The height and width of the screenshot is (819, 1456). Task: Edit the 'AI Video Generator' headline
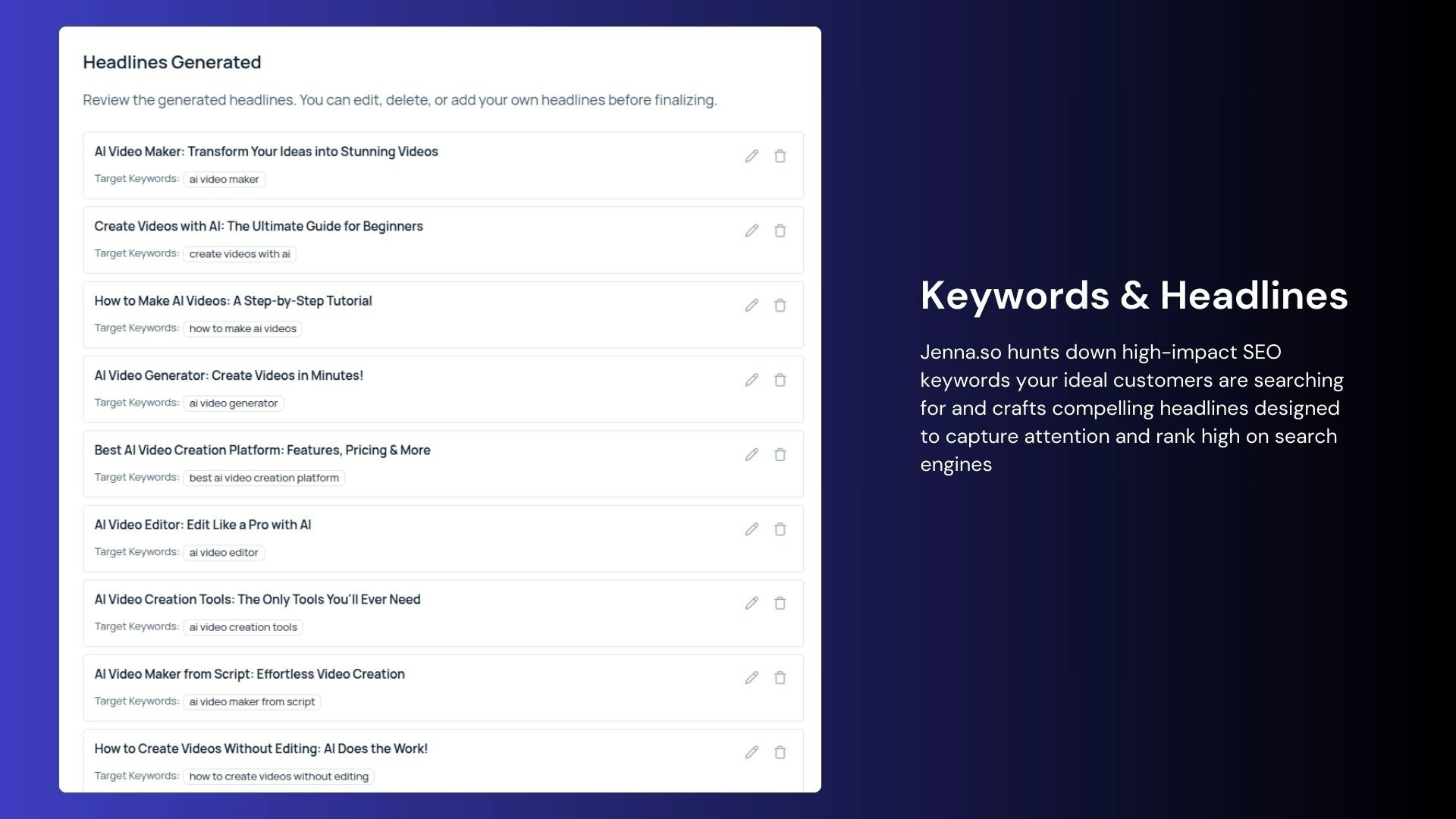coord(752,380)
